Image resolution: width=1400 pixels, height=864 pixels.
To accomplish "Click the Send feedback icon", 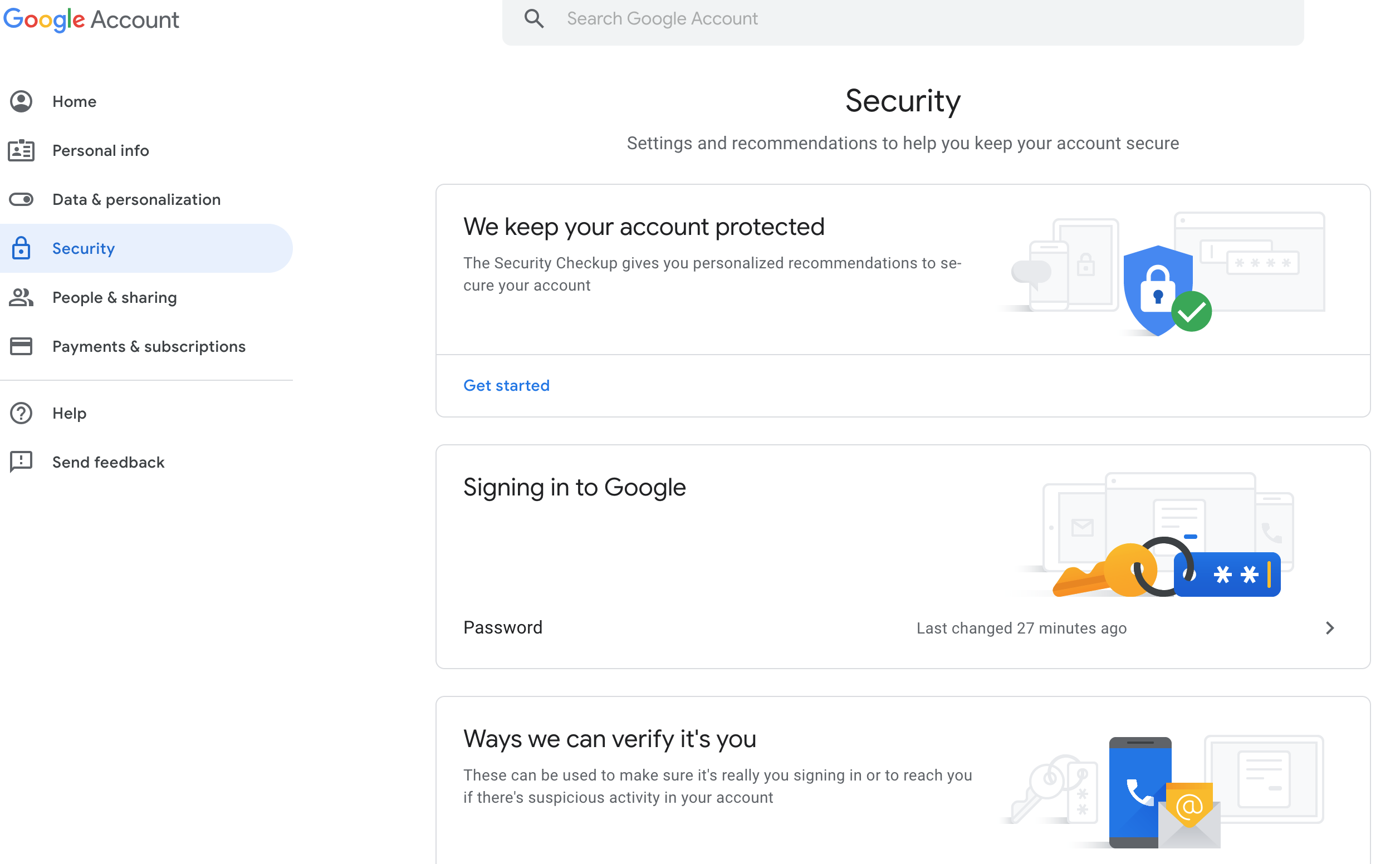I will (x=21, y=462).
